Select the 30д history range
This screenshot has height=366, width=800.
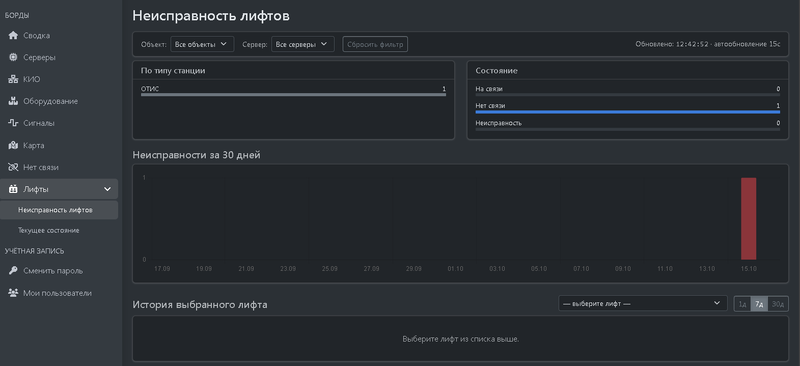(778, 304)
